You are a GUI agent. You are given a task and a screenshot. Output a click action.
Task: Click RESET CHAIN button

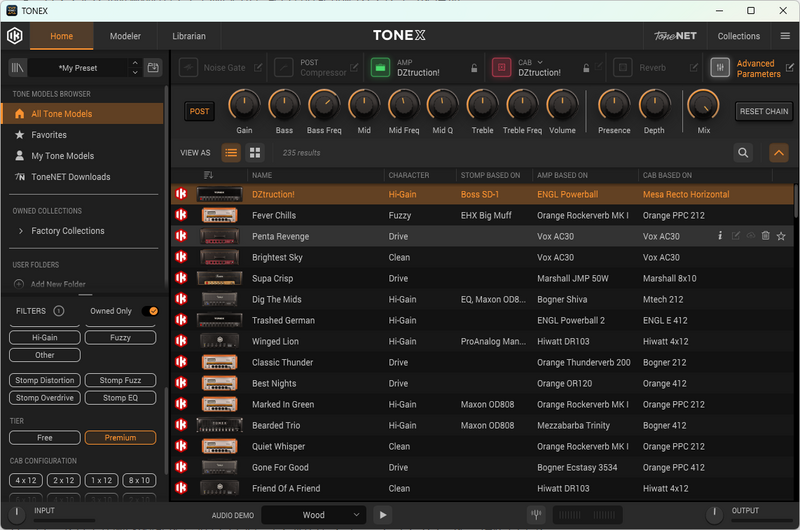[764, 111]
